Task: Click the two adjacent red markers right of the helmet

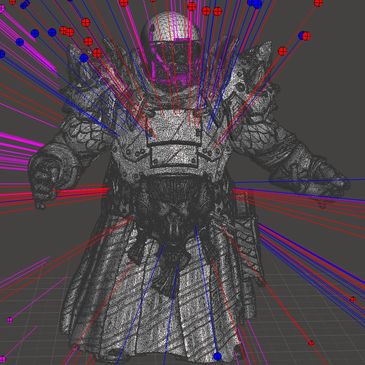Action: (x=212, y=11)
